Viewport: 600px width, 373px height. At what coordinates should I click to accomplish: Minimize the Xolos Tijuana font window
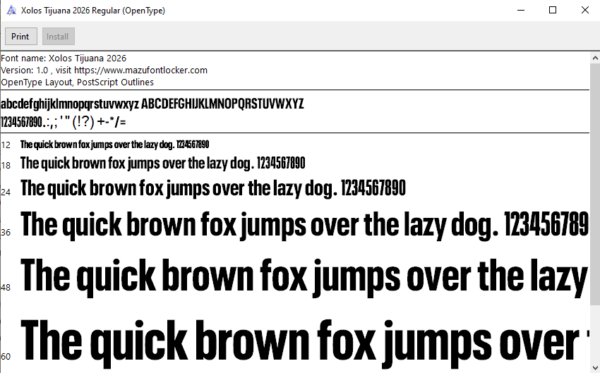click(521, 10)
